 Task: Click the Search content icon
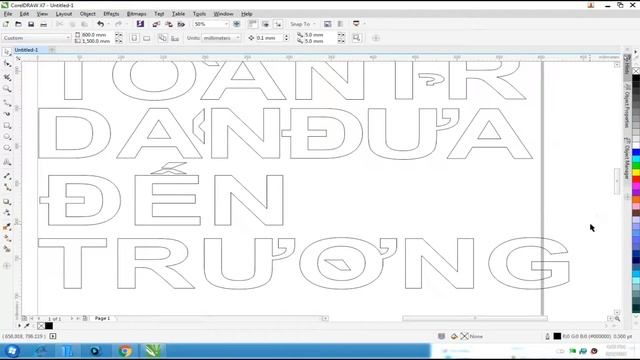(x=140, y=24)
